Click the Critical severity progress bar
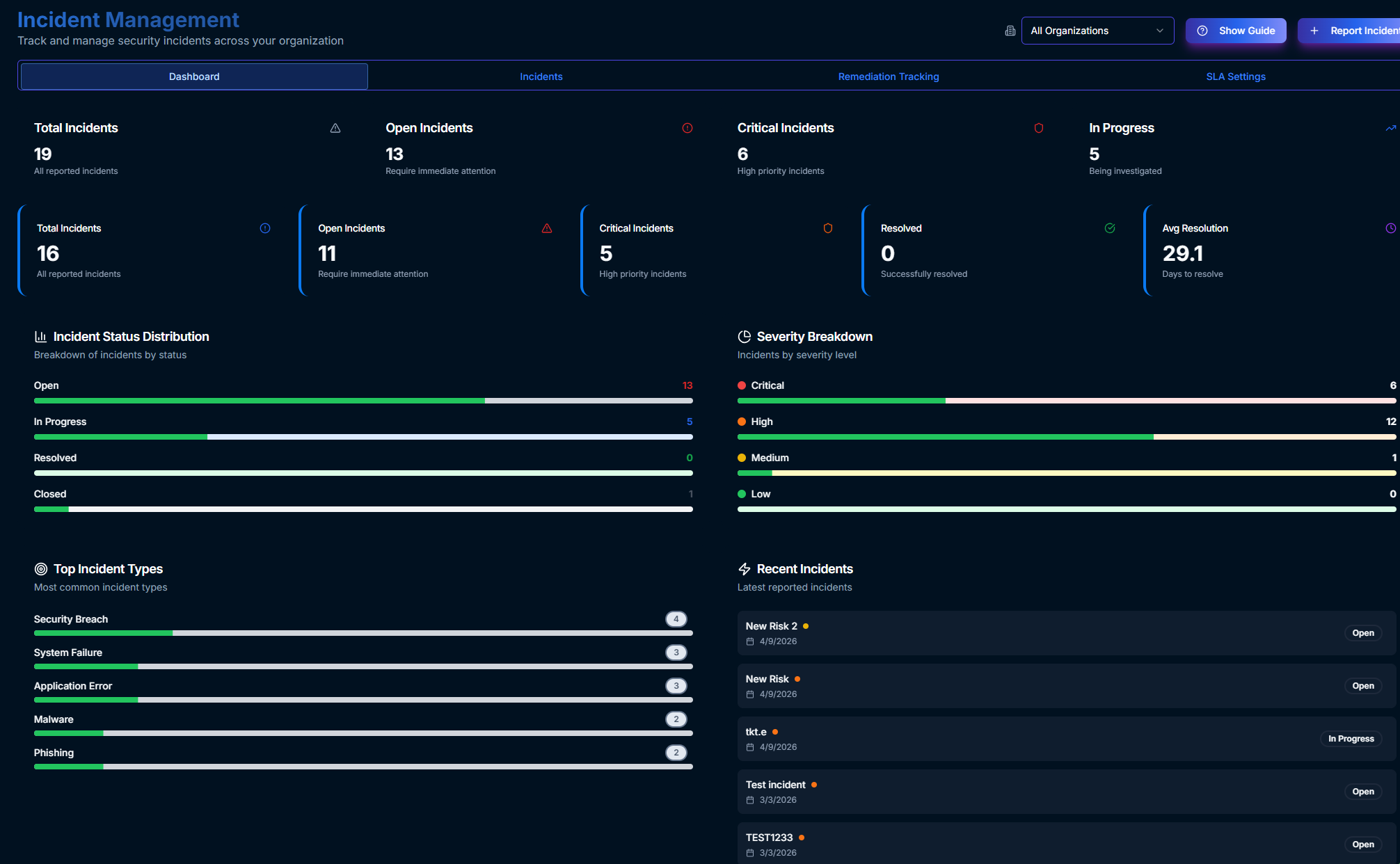Screen dimensions: 1400x864 coord(1067,401)
